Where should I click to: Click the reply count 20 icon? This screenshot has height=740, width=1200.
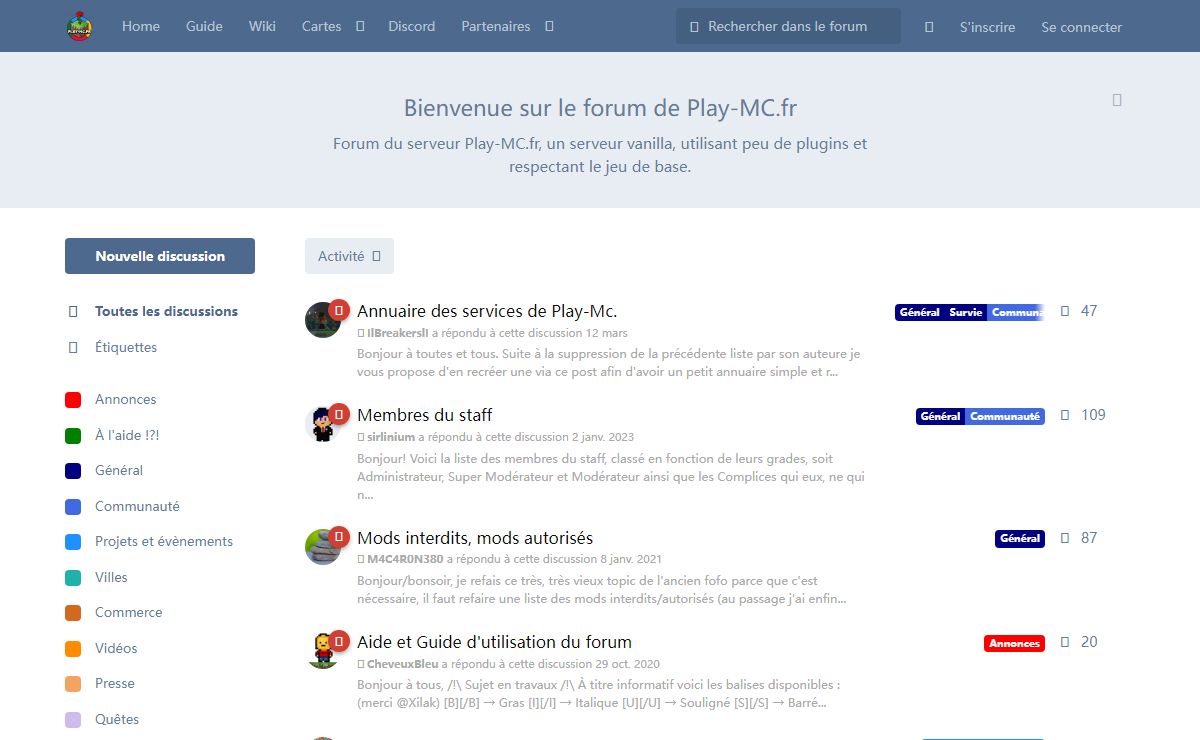pyautogui.click(x=1065, y=642)
